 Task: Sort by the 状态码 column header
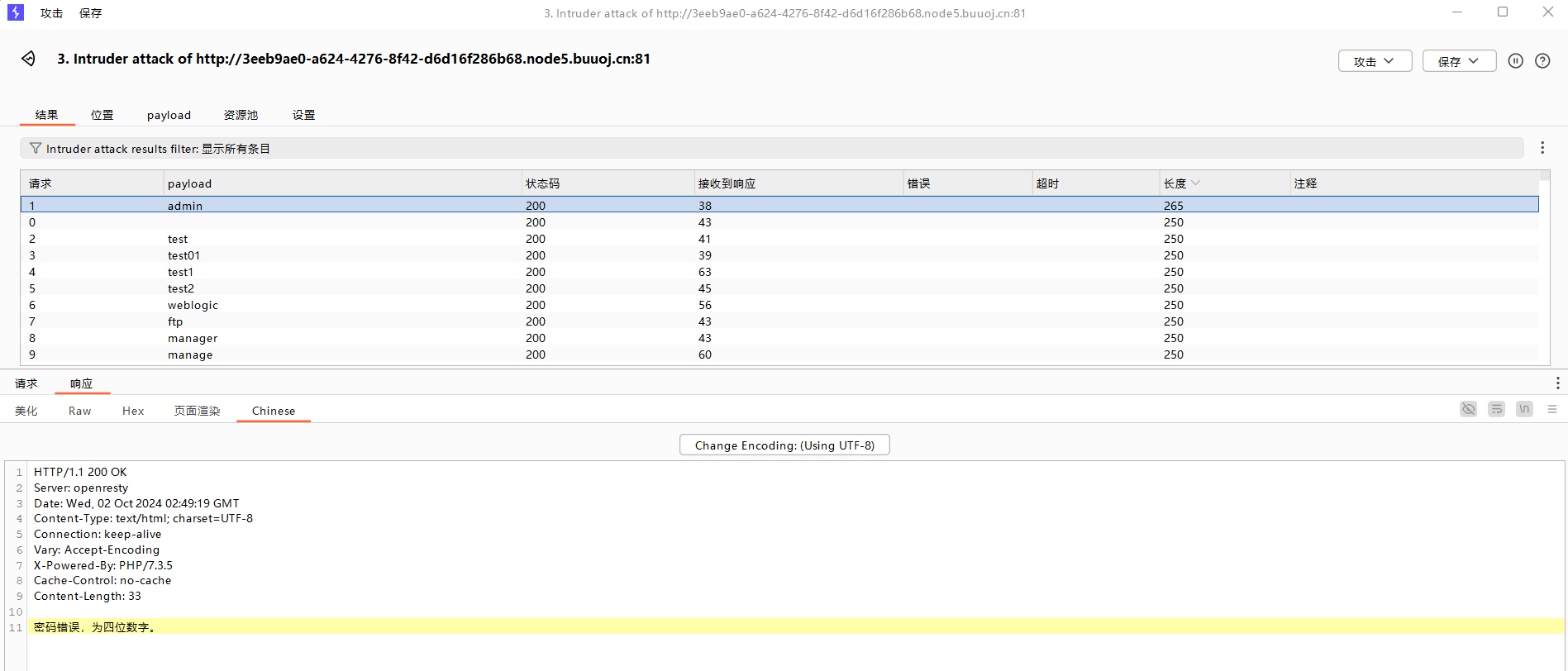point(608,183)
